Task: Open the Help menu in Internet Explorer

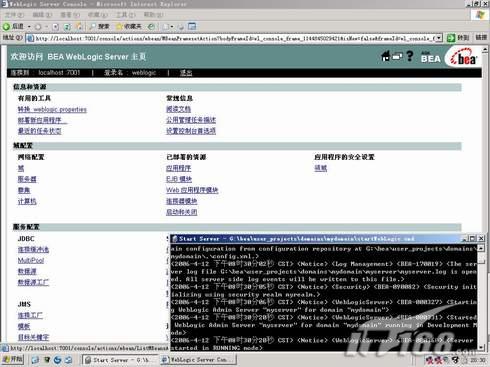Action: pyautogui.click(x=153, y=15)
